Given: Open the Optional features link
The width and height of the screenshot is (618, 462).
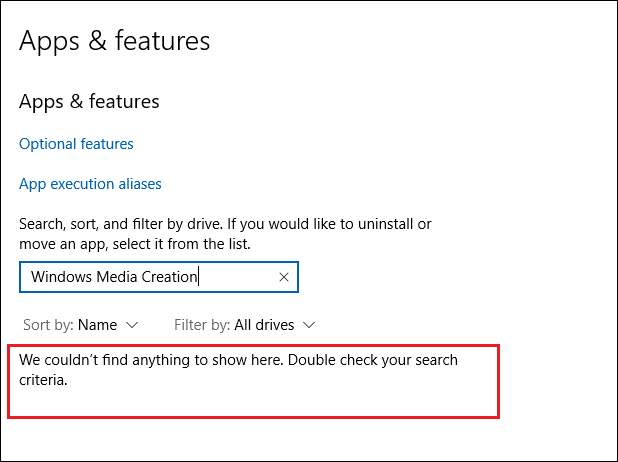Looking at the screenshot, I should [x=76, y=144].
